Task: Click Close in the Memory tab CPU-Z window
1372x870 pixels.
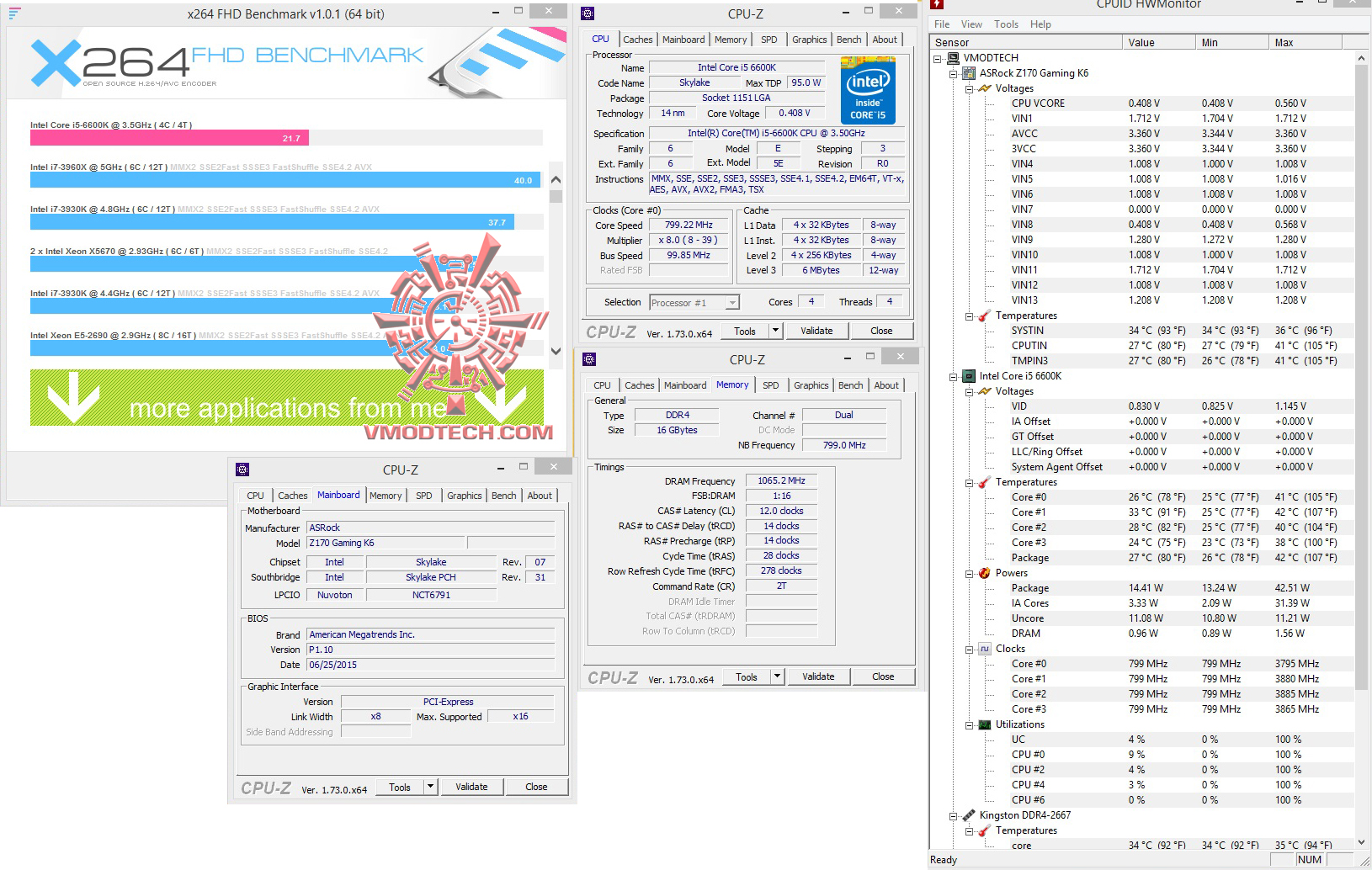Action: 883,676
